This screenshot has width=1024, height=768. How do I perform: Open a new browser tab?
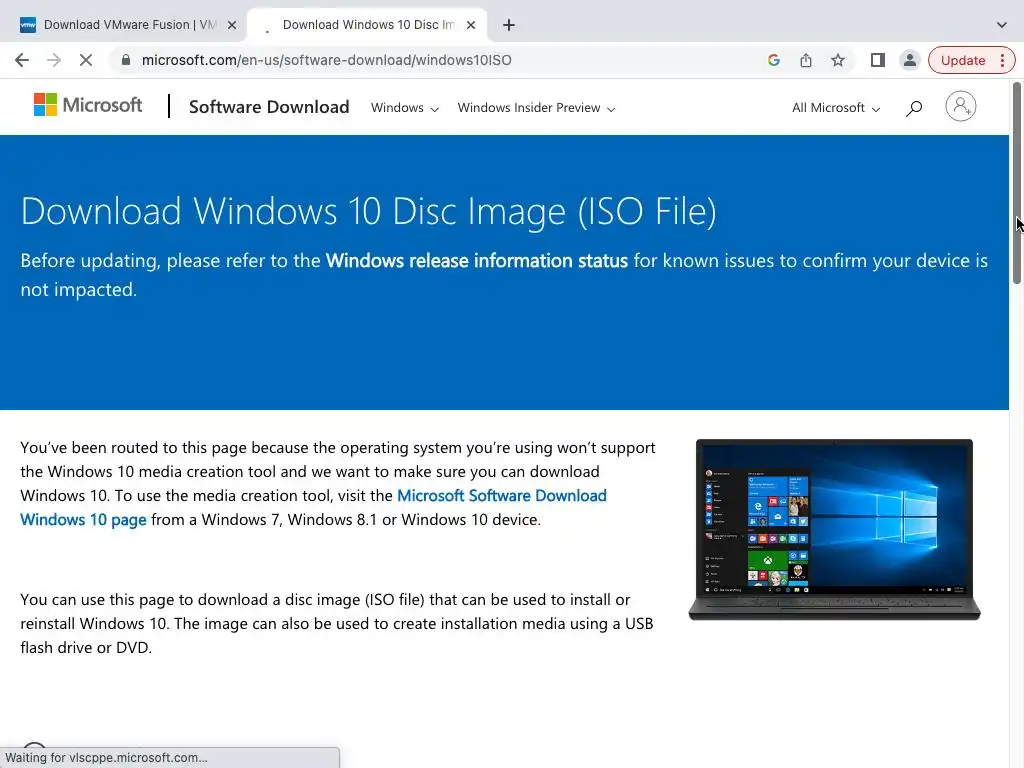tap(509, 25)
